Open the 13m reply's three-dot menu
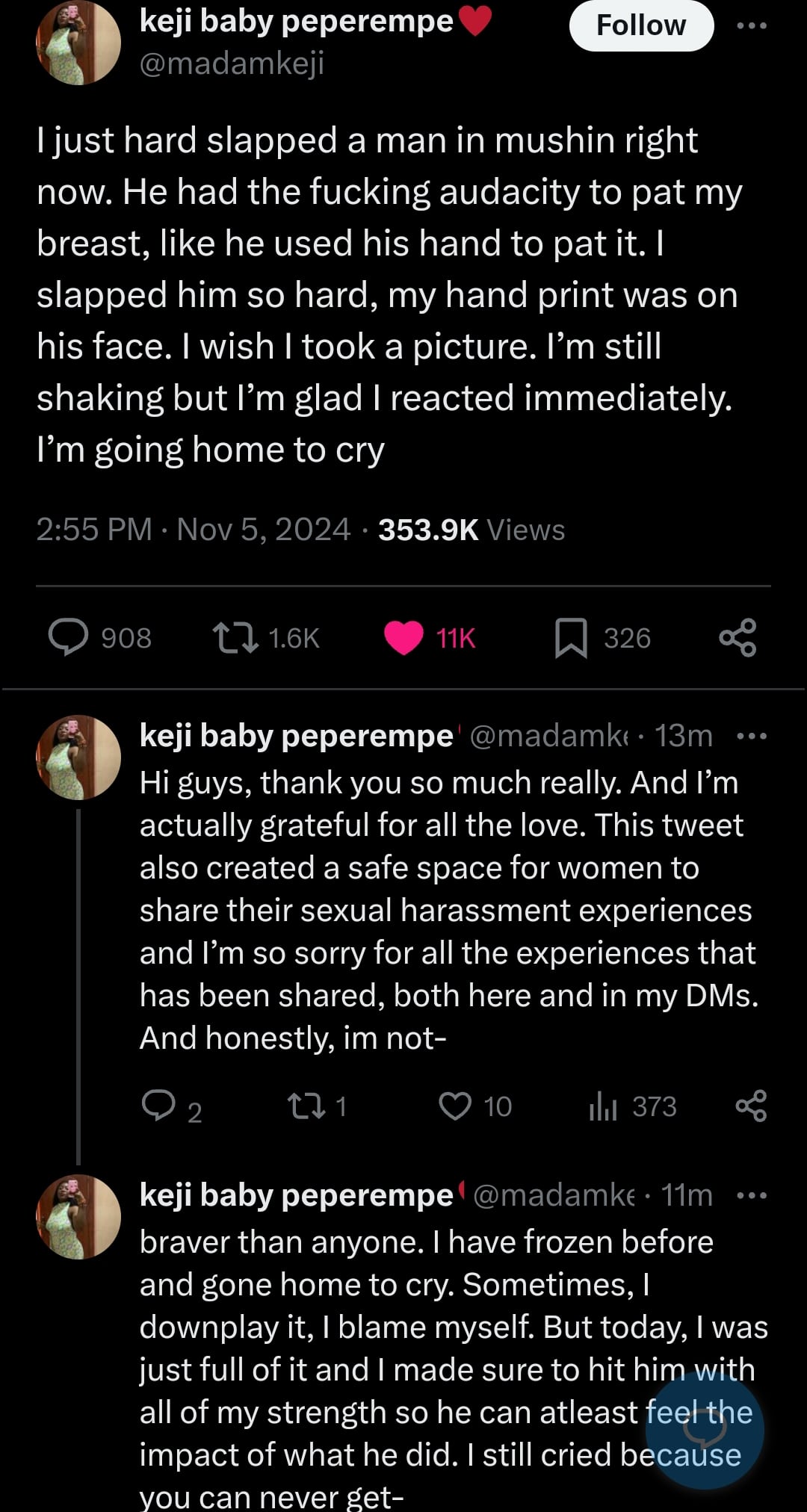807x1512 pixels. tap(751, 736)
